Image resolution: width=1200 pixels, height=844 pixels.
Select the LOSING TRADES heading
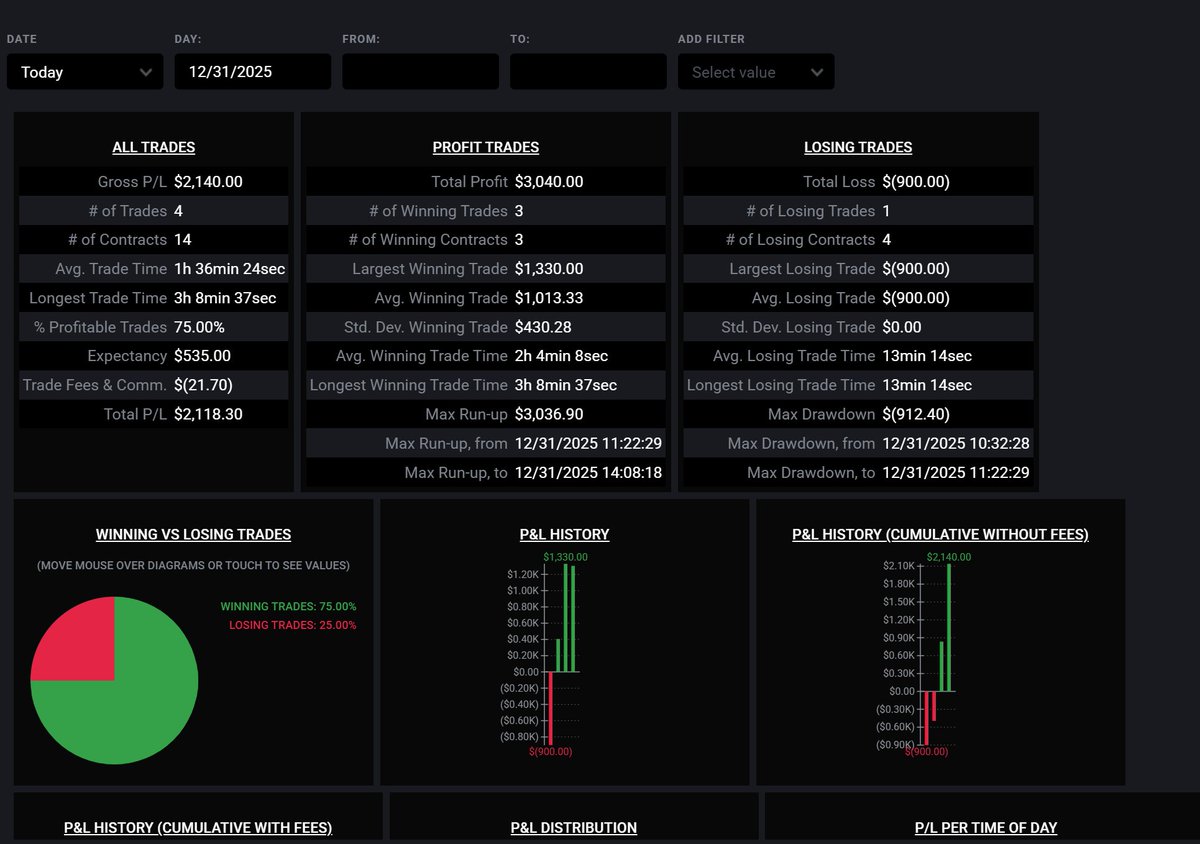[x=857, y=146]
